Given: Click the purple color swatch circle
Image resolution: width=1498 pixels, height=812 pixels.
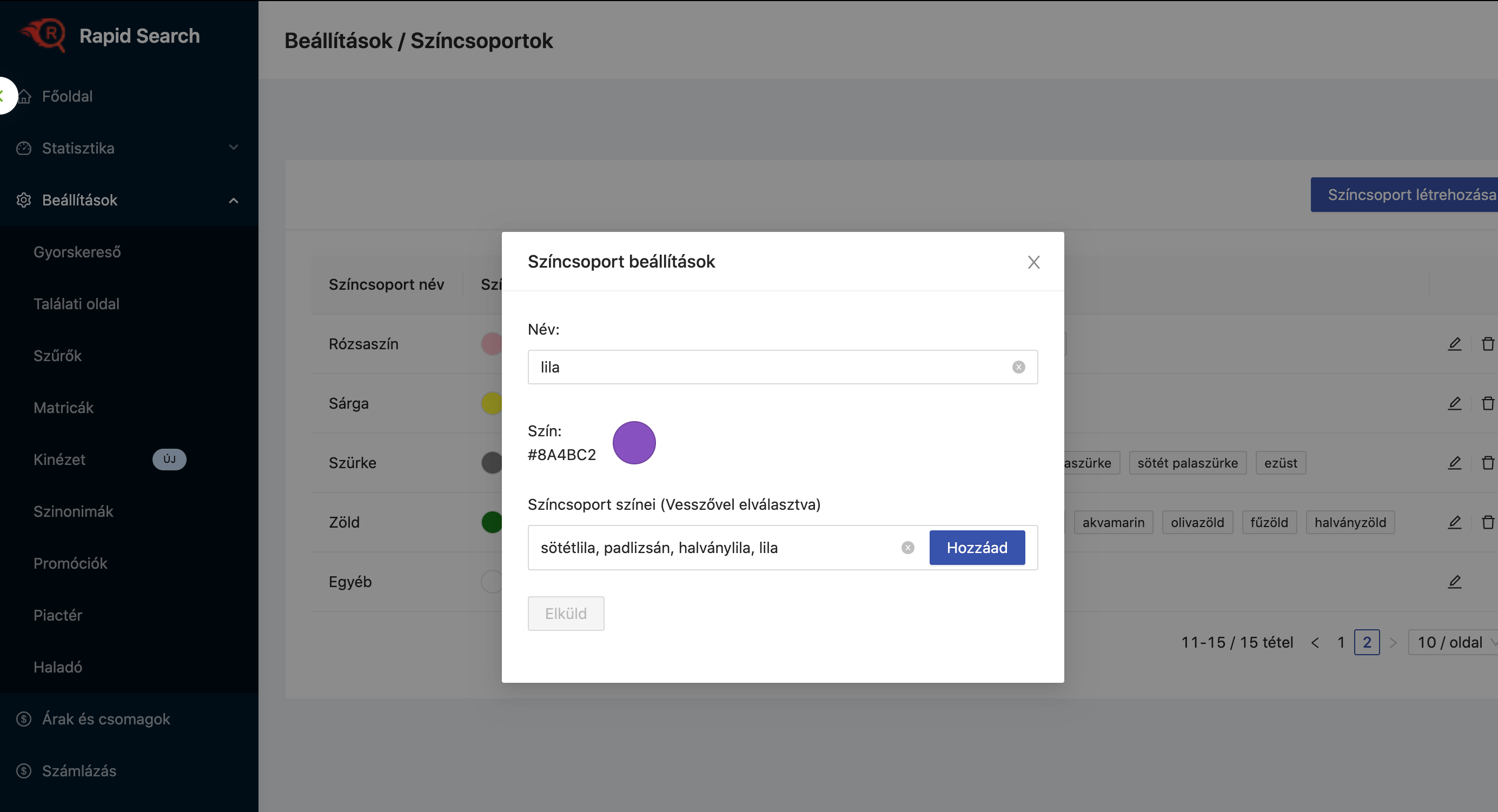Looking at the screenshot, I should click(634, 443).
